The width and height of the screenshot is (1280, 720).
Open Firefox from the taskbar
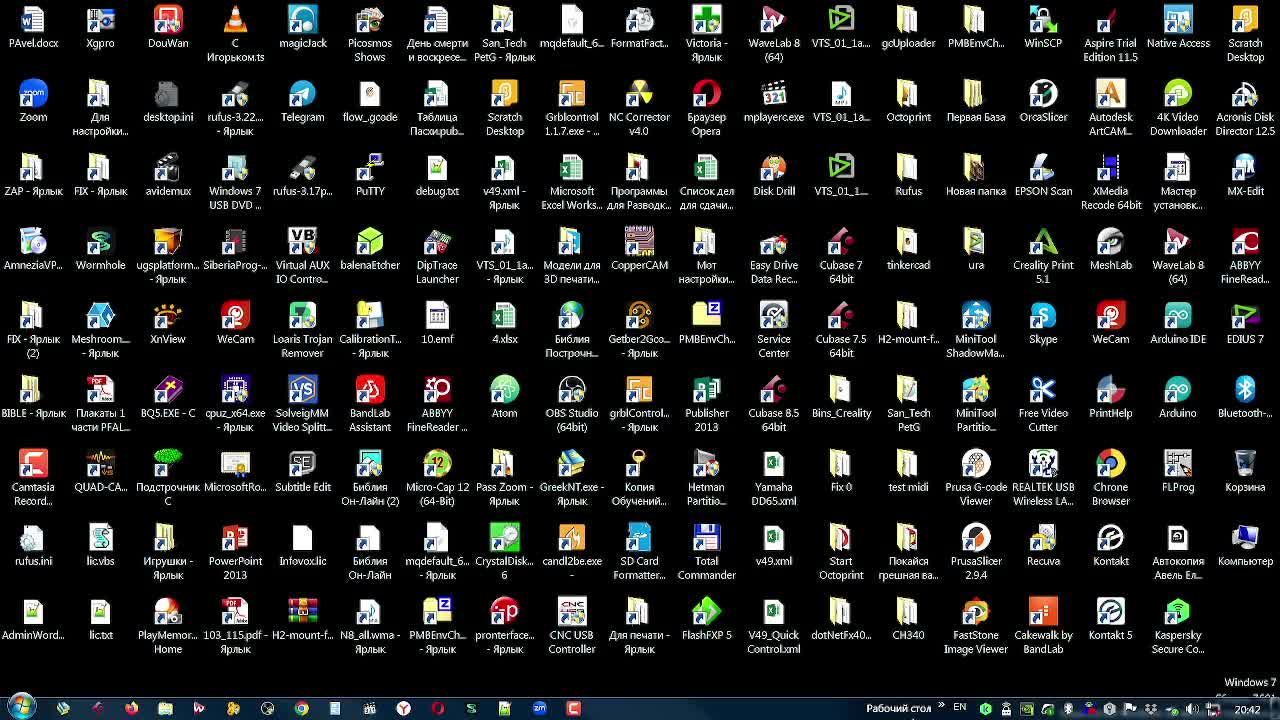coord(131,708)
